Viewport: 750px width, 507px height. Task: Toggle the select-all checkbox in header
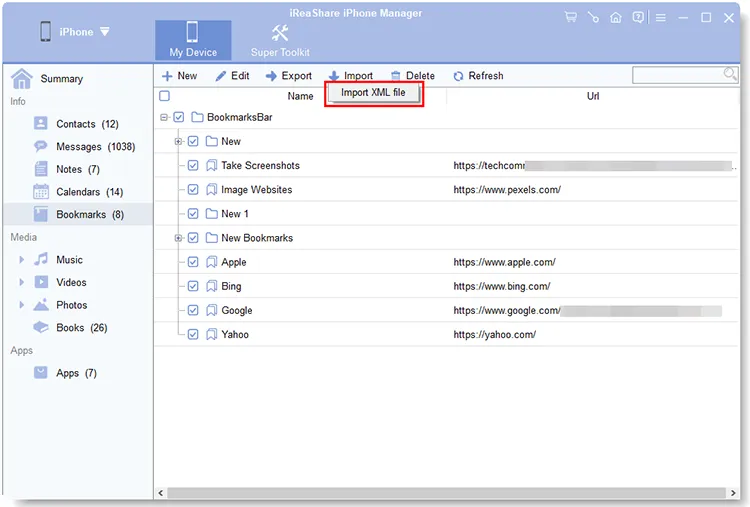[x=165, y=96]
